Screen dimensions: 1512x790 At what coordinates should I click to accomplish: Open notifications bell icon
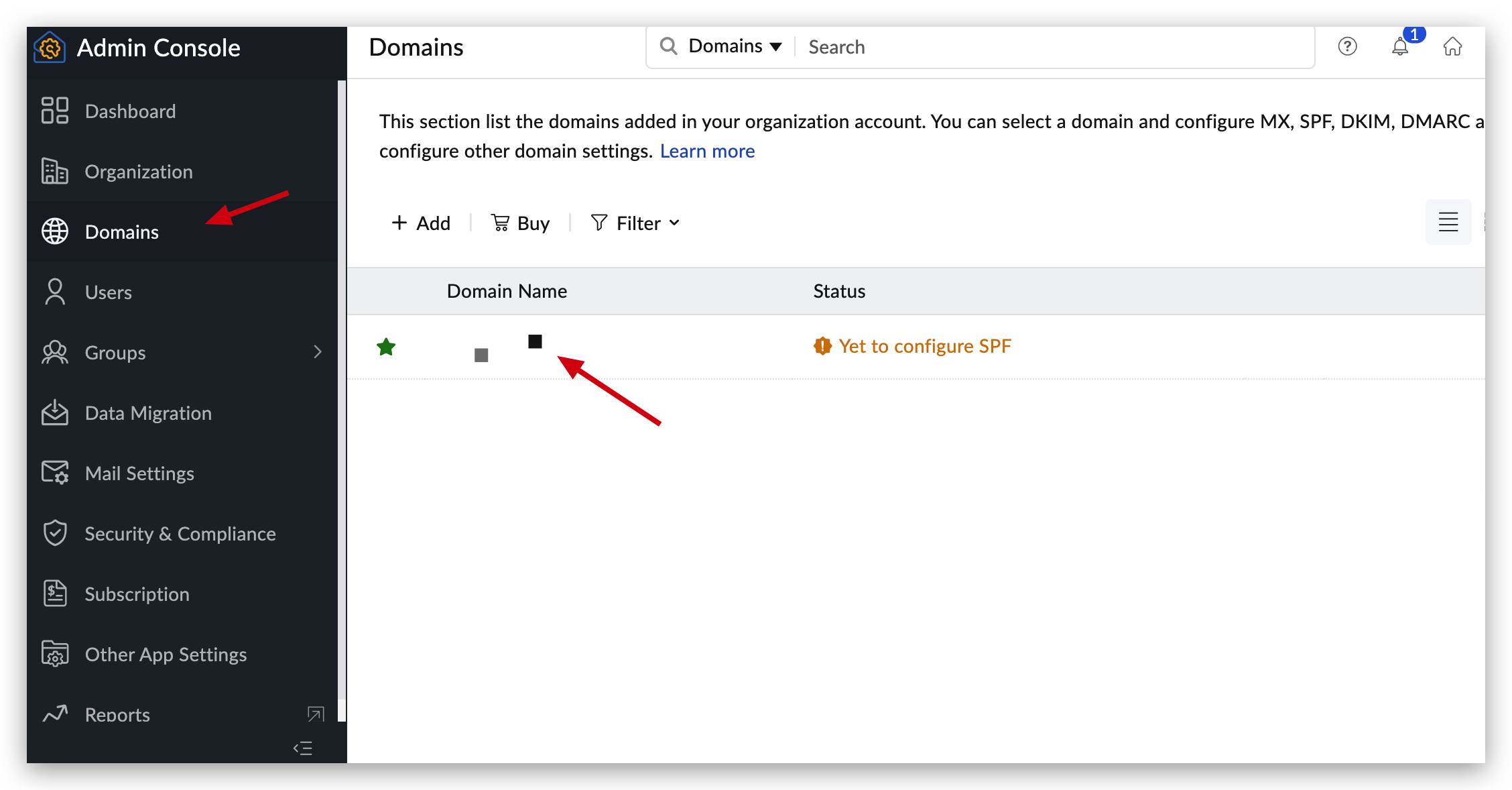tap(1400, 47)
